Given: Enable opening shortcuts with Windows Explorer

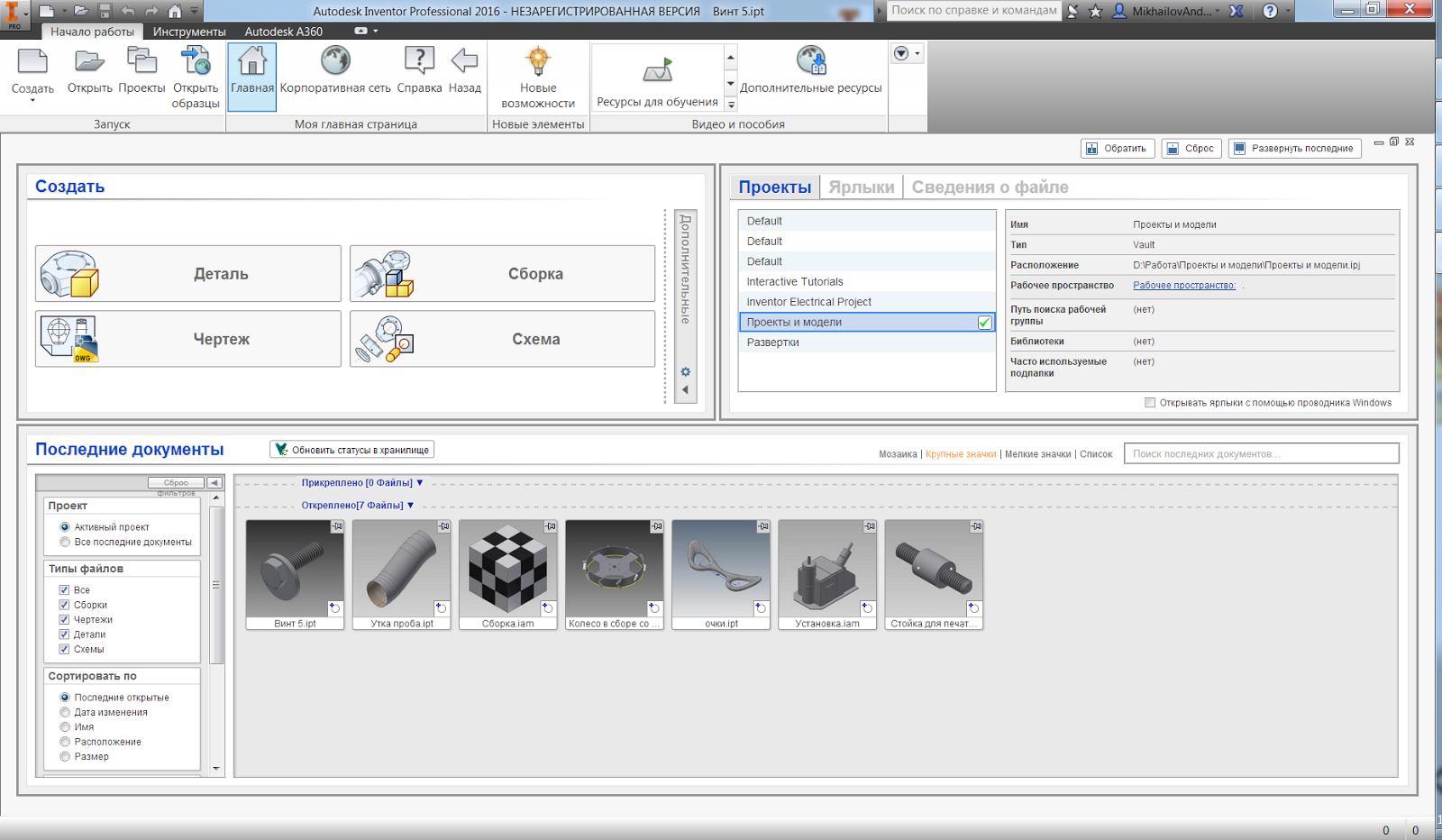Looking at the screenshot, I should [x=1150, y=403].
